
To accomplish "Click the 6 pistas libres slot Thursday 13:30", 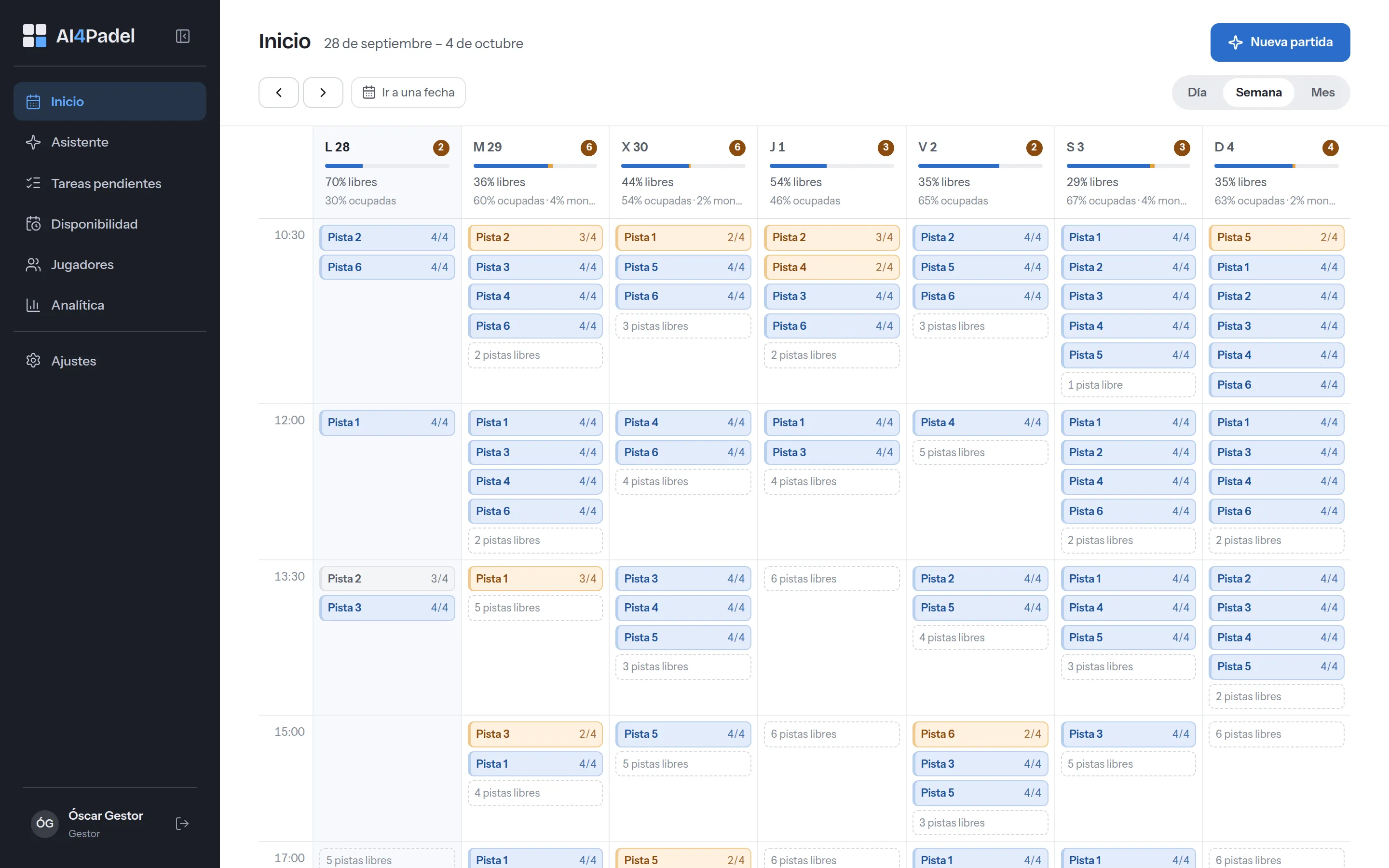I will pyautogui.click(x=831, y=579).
